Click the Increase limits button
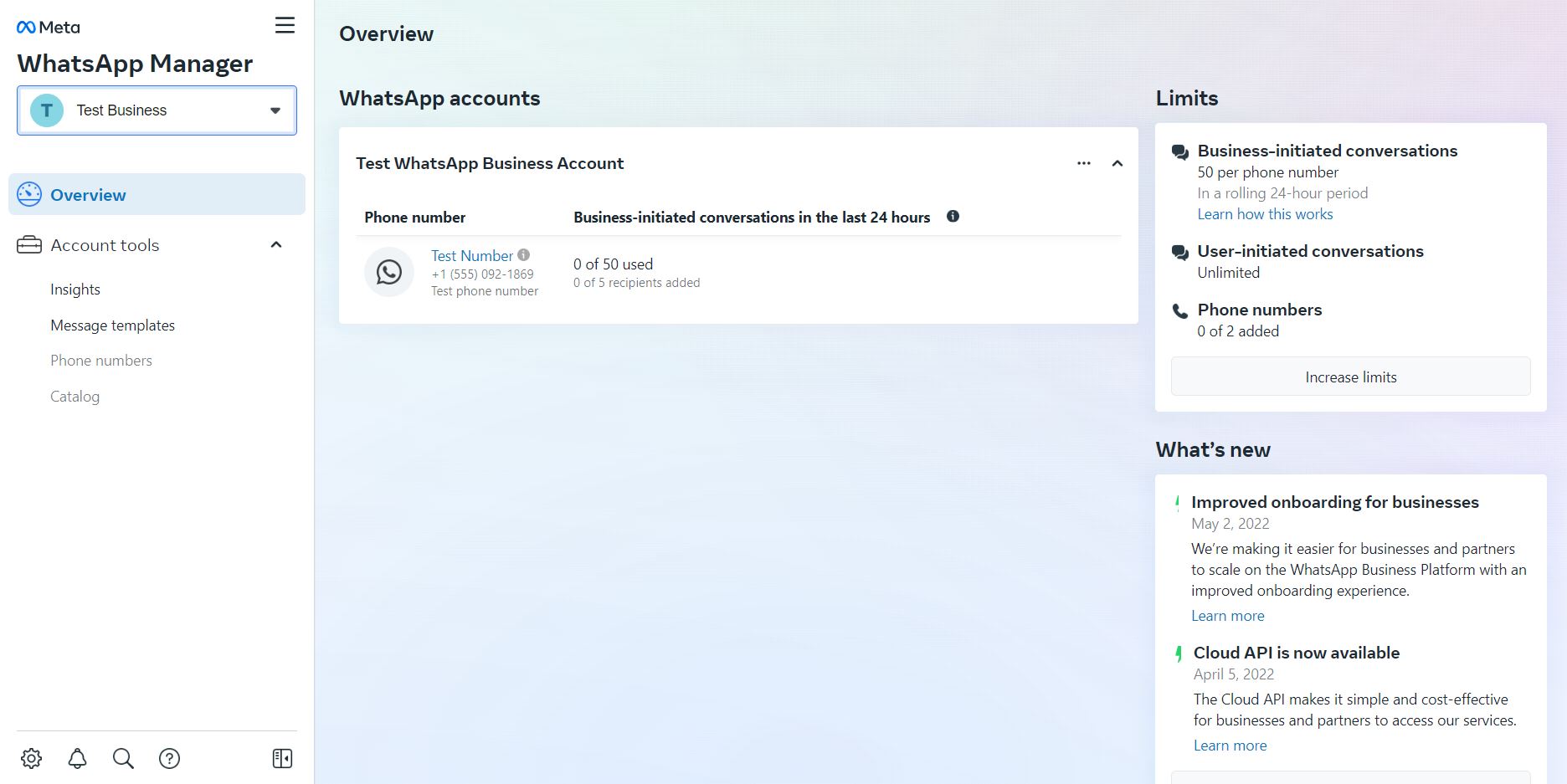 (1350, 377)
